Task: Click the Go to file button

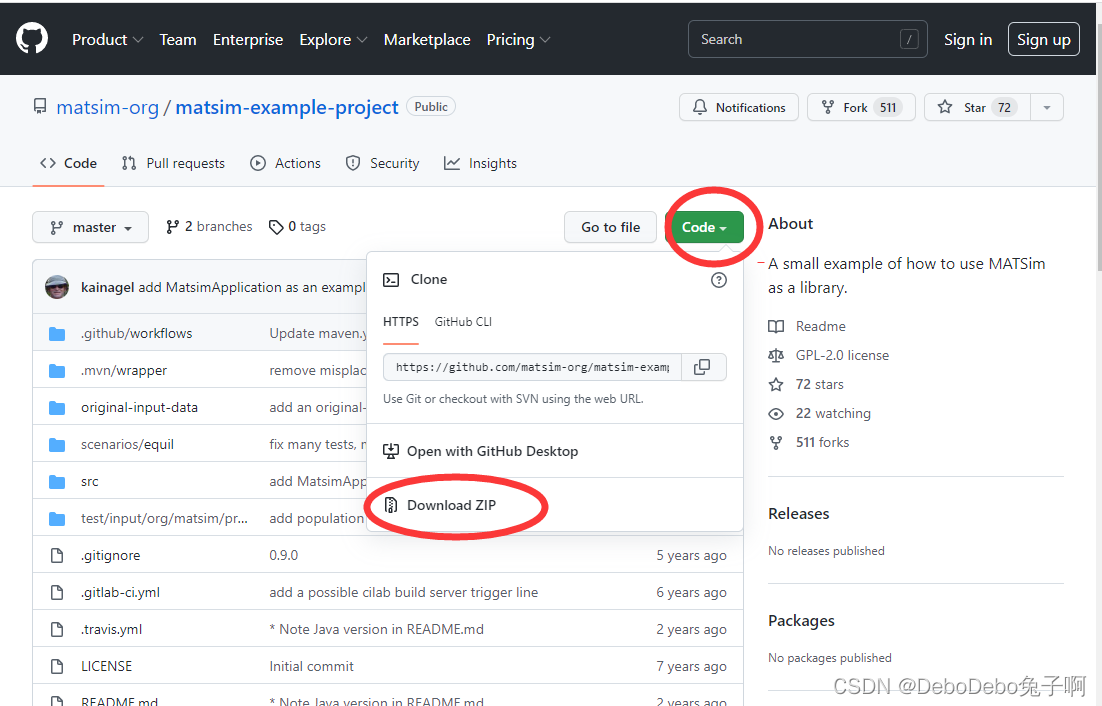Action: pos(610,227)
